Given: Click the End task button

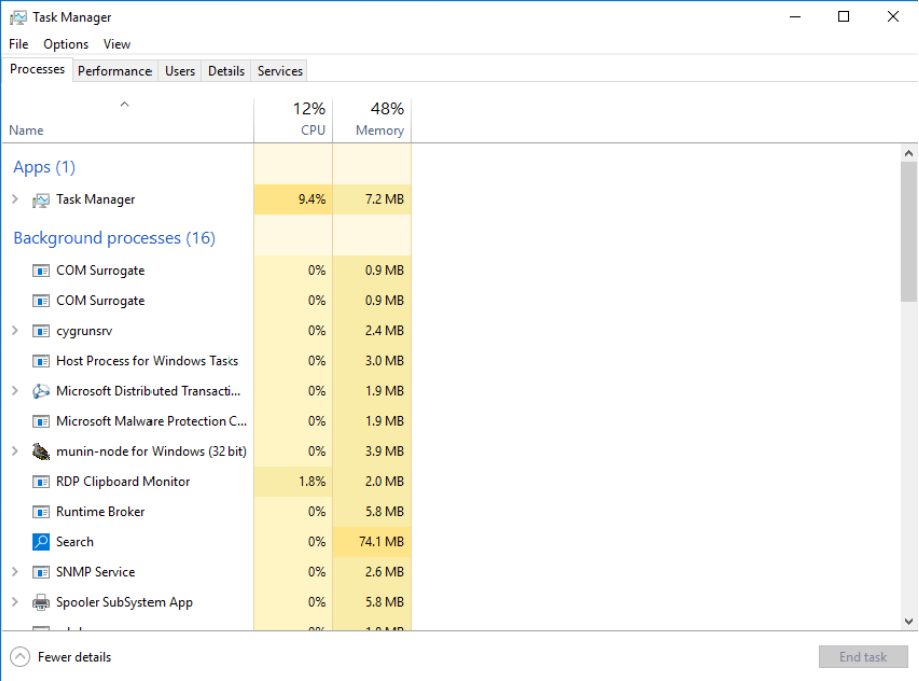Looking at the screenshot, I should coord(862,656).
